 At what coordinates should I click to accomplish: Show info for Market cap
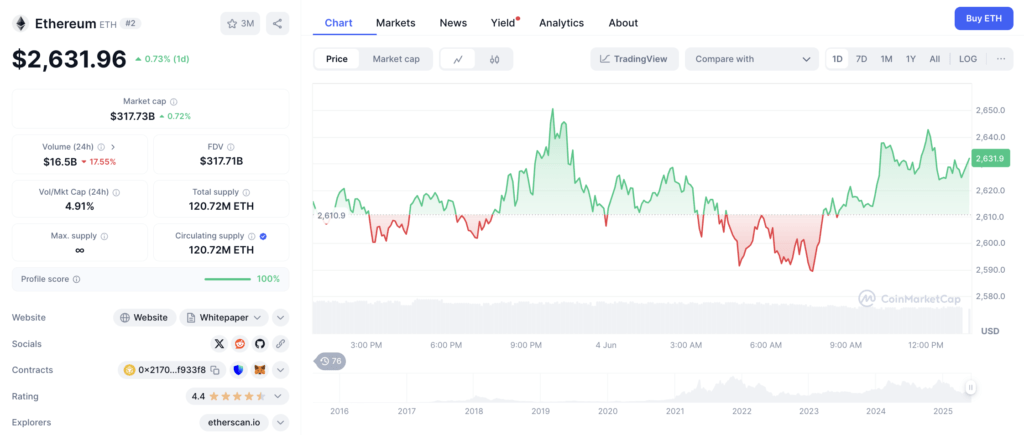click(174, 102)
